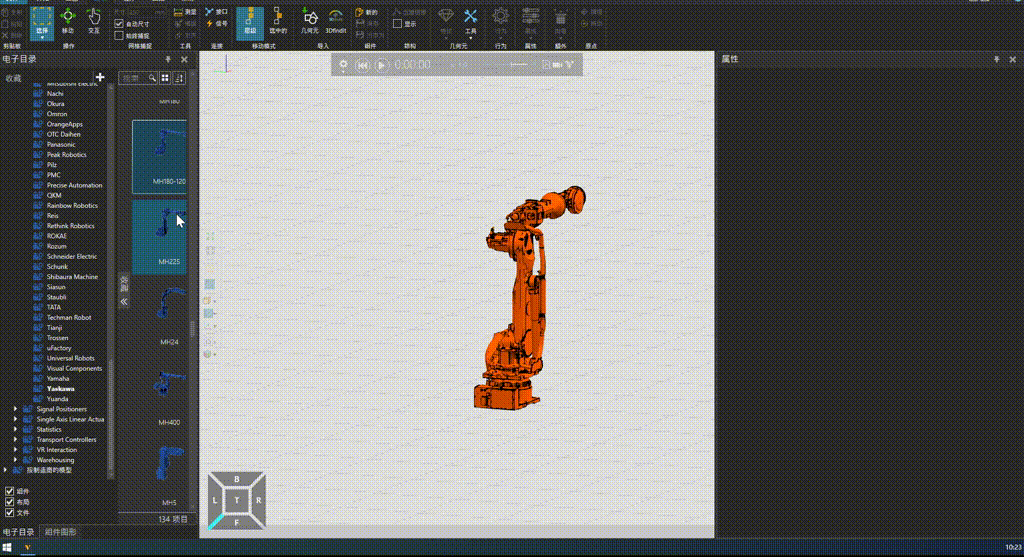Open the simulation settings gear
This screenshot has width=1024, height=557.
click(x=344, y=65)
